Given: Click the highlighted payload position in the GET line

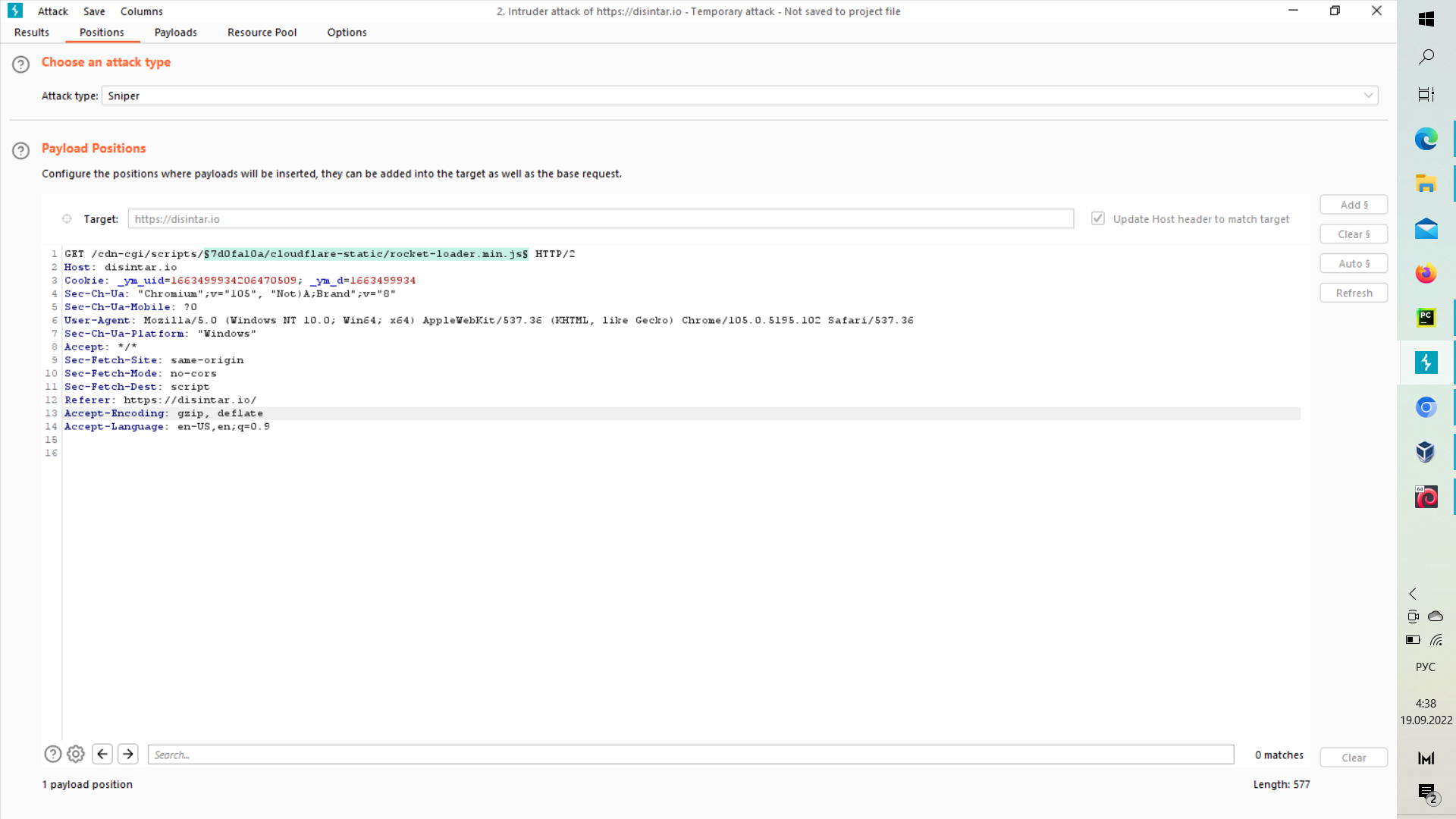Looking at the screenshot, I should 366,254.
